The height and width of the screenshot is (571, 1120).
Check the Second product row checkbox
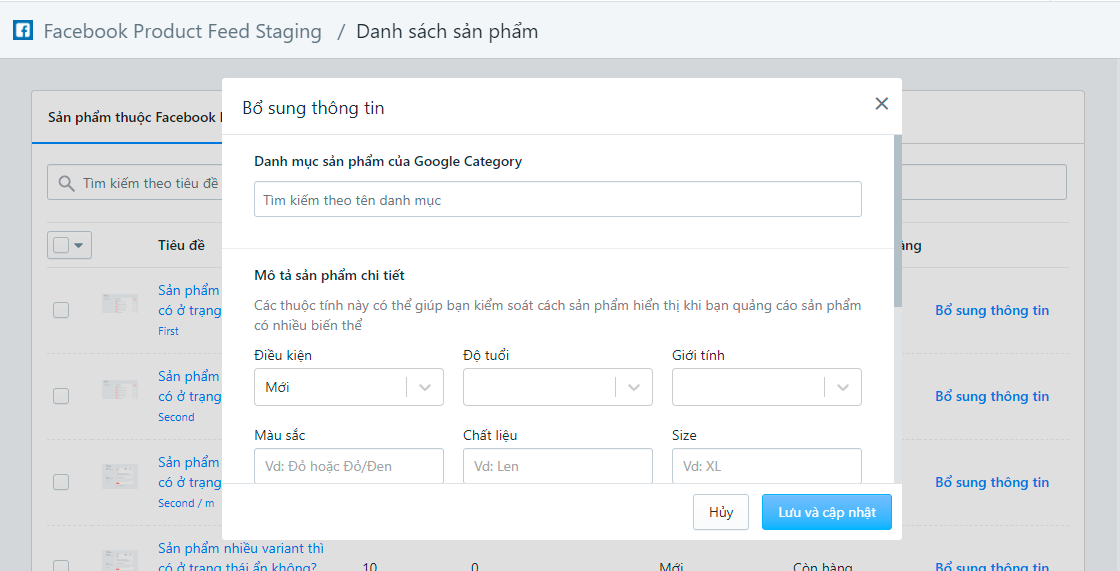click(x=61, y=396)
